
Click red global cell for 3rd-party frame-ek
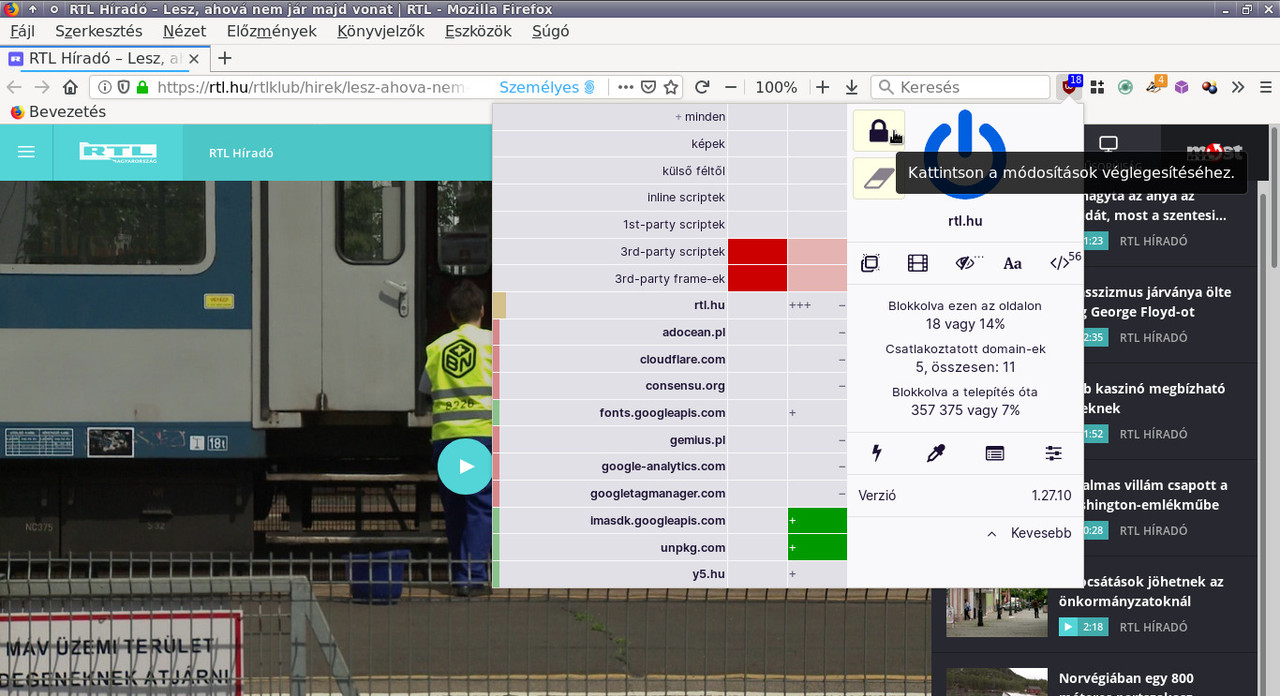[757, 278]
